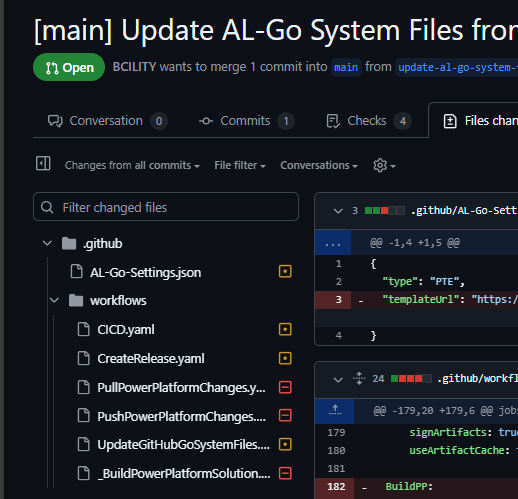518x499 pixels.
Task: Click the modified marker beside CICD.yaml
Action: point(285,329)
